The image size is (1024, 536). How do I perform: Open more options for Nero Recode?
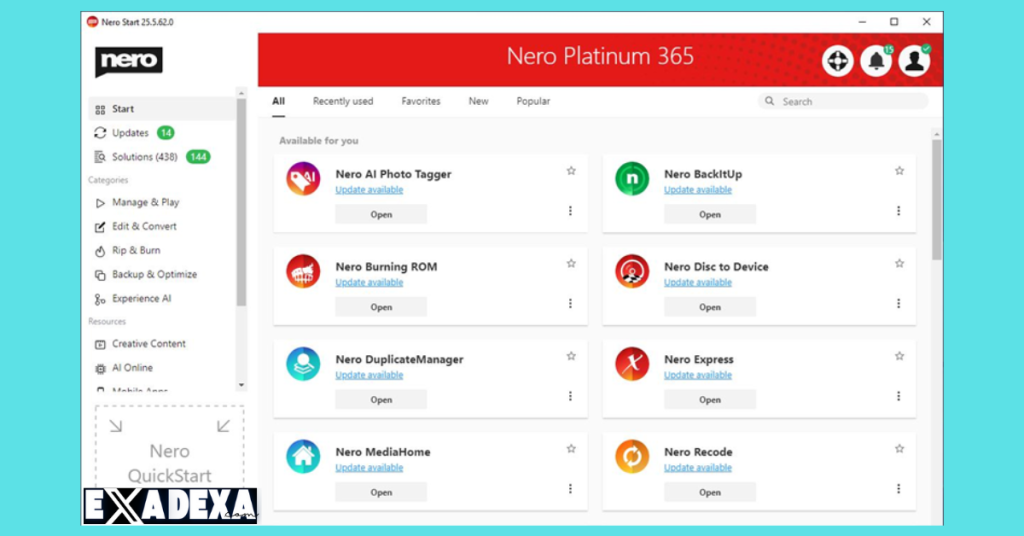point(899,489)
